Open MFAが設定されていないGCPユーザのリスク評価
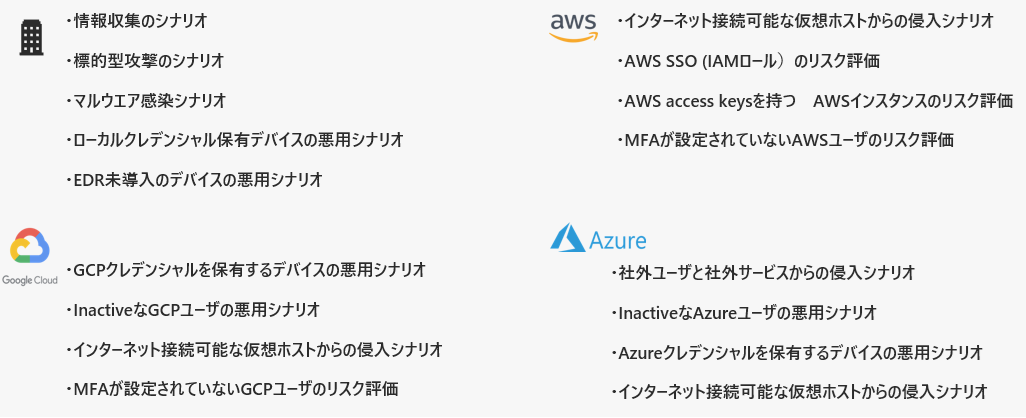The image size is (1026, 418). click(x=235, y=389)
